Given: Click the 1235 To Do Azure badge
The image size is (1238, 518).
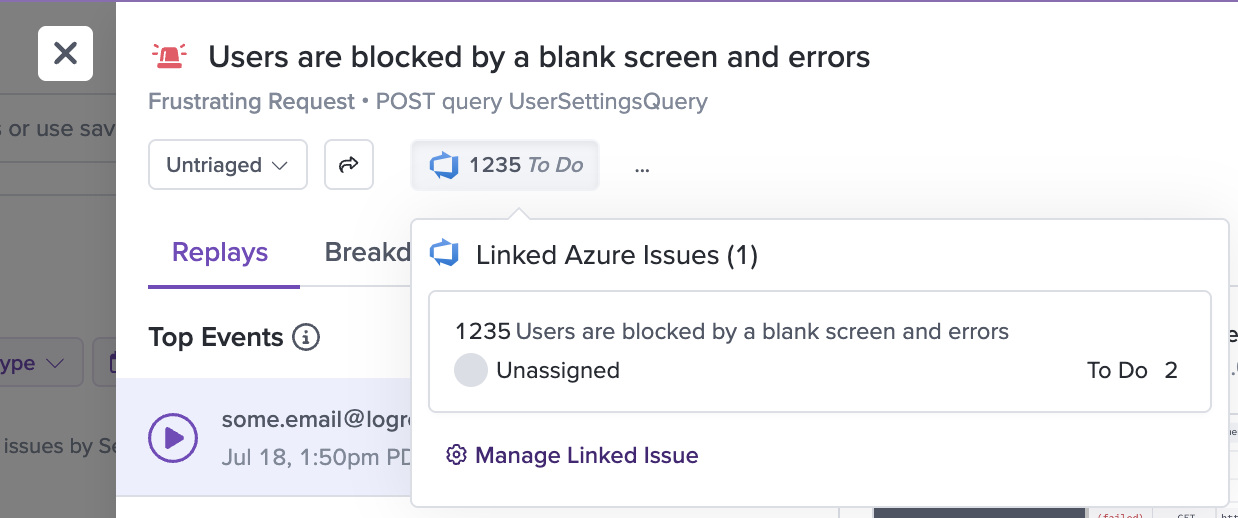Looking at the screenshot, I should point(505,165).
